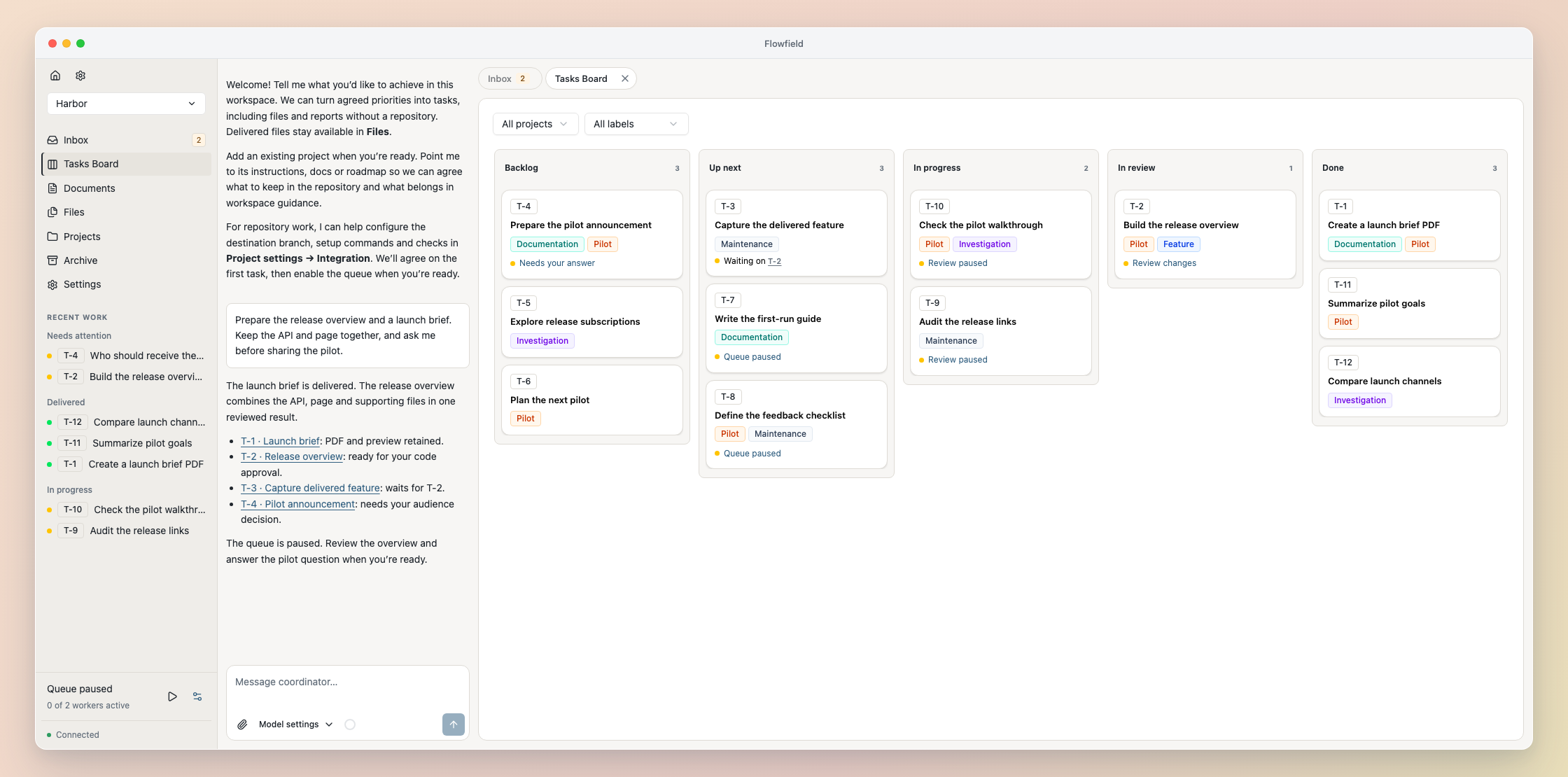Open the T-4 · Pilot announcement link
Viewport: 1568px width, 777px height.
[x=297, y=504]
